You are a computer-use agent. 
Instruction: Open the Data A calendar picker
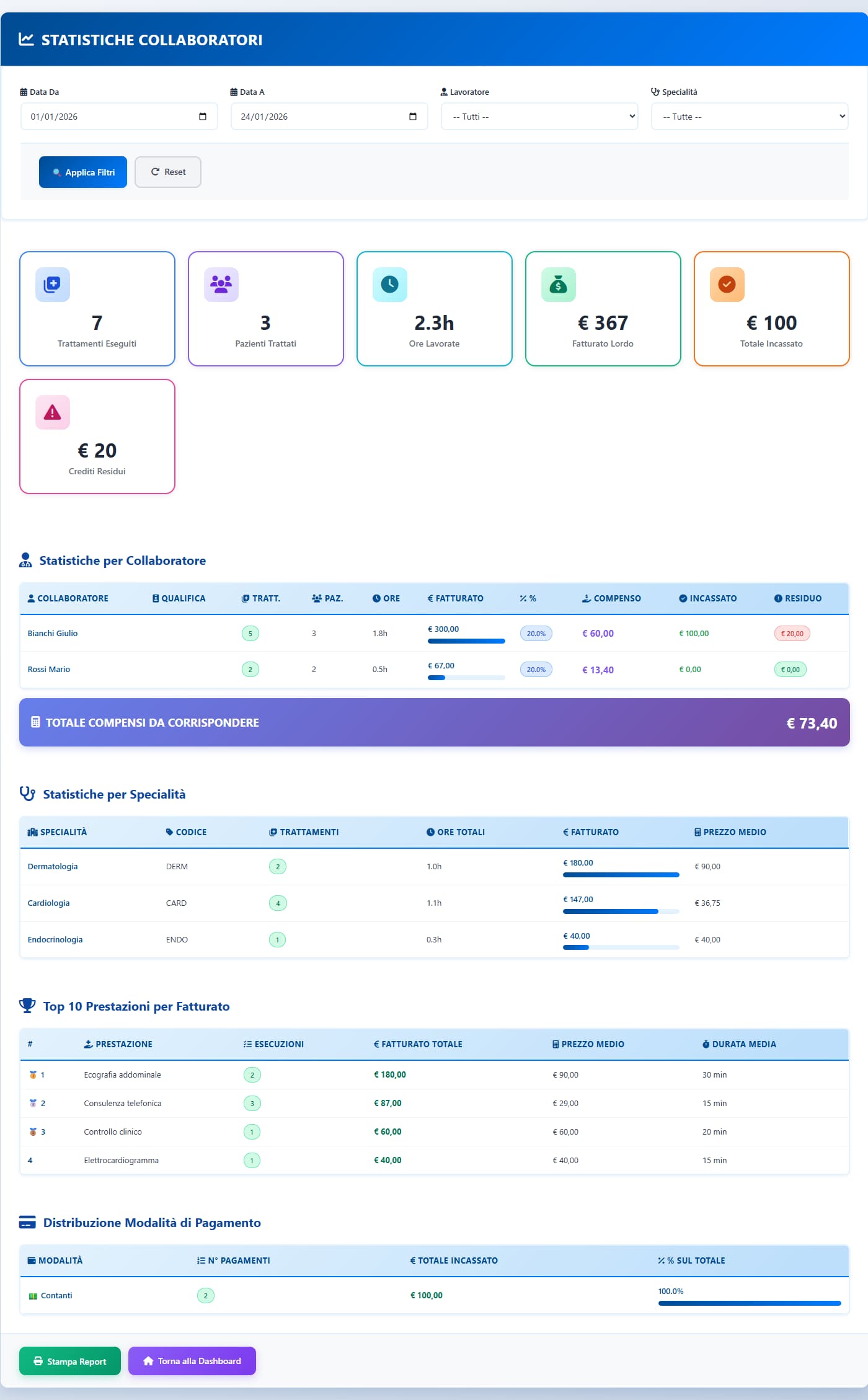click(413, 117)
